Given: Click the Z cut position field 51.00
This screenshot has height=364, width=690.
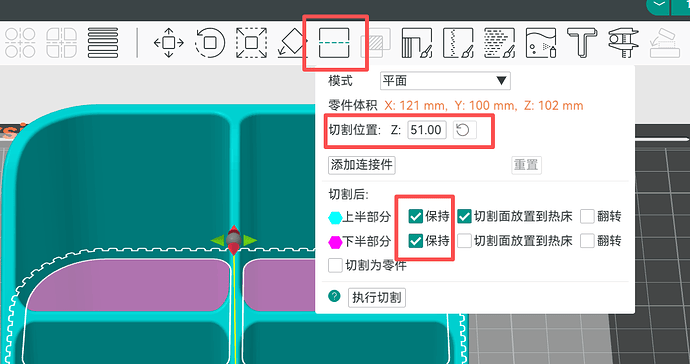Looking at the screenshot, I should (426, 130).
